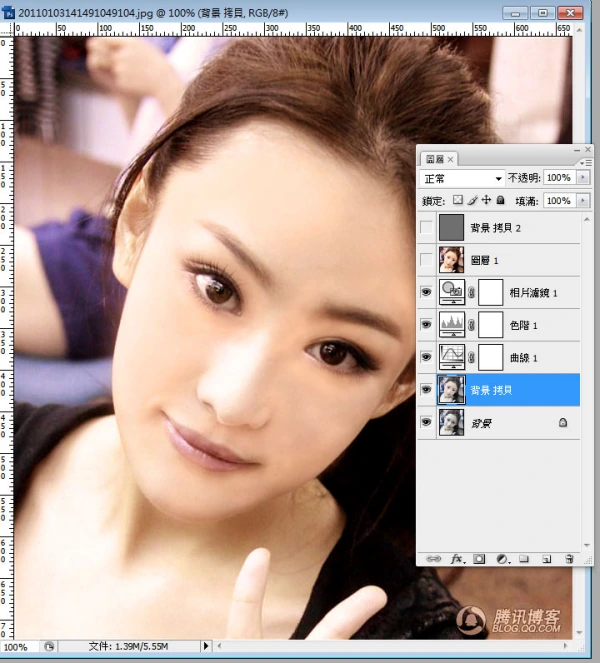Image resolution: width=600 pixels, height=663 pixels.
Task: Click the document zoom 100% field
Action: click(x=20, y=647)
